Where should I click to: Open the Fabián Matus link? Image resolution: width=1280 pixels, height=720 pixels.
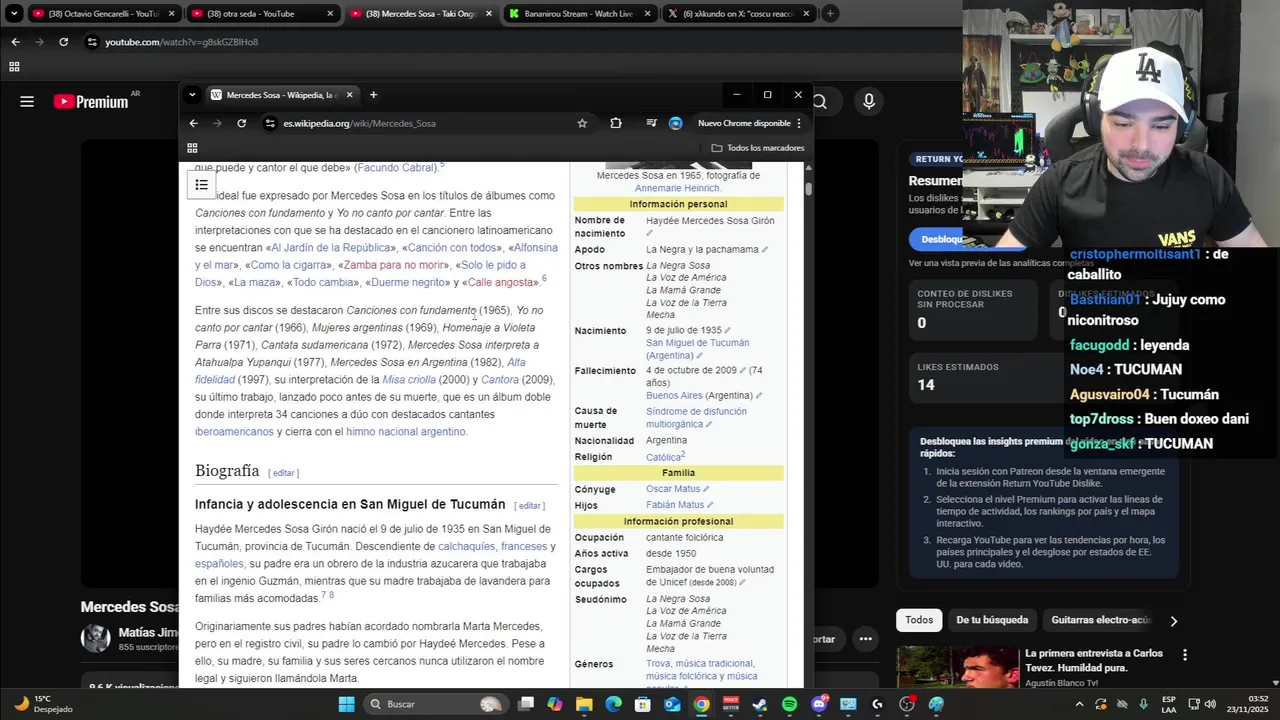pyautogui.click(x=675, y=505)
